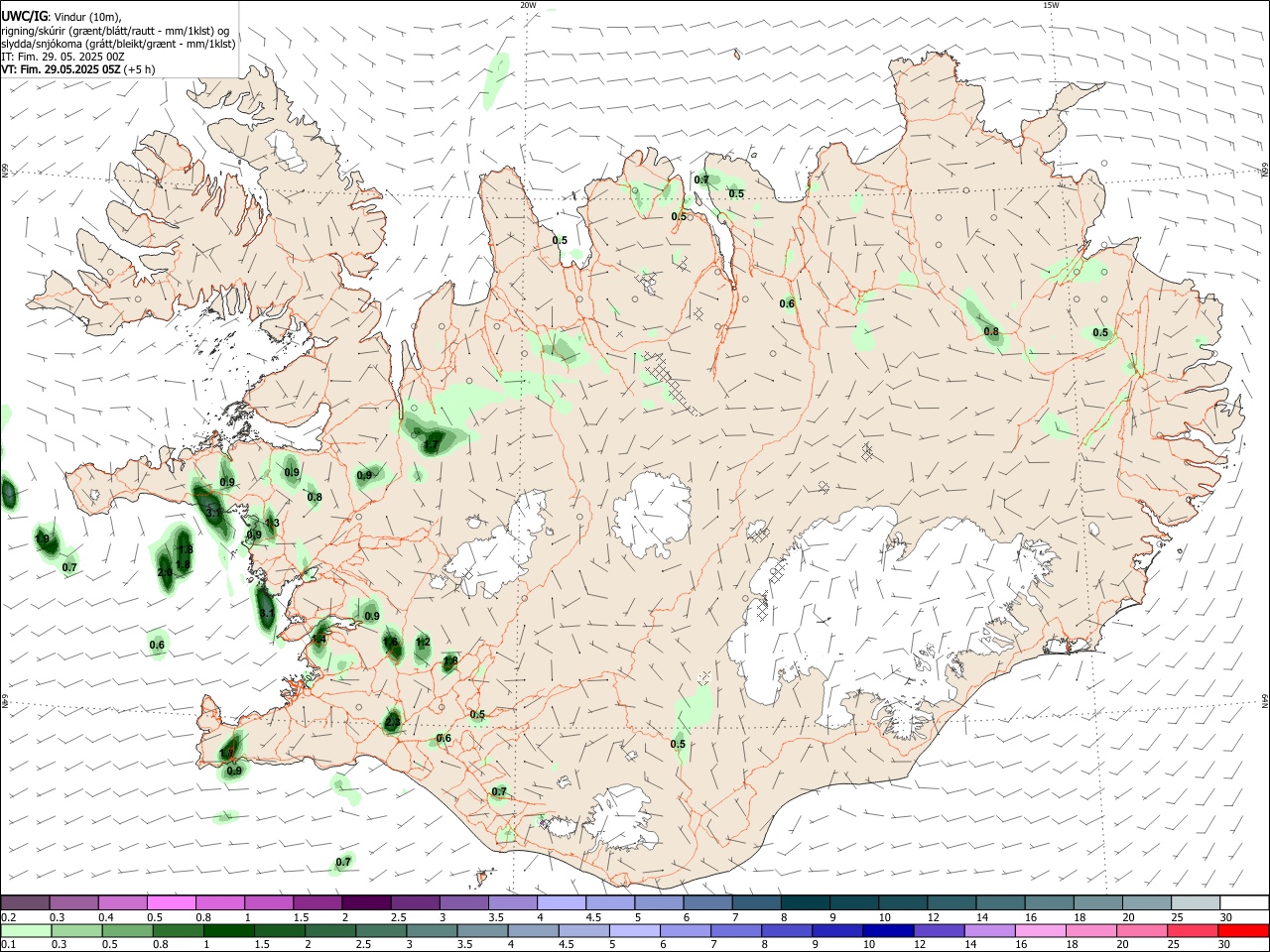The width and height of the screenshot is (1270, 952).
Task: Click the '1.3' precipitation value on the map
Action: point(272,523)
